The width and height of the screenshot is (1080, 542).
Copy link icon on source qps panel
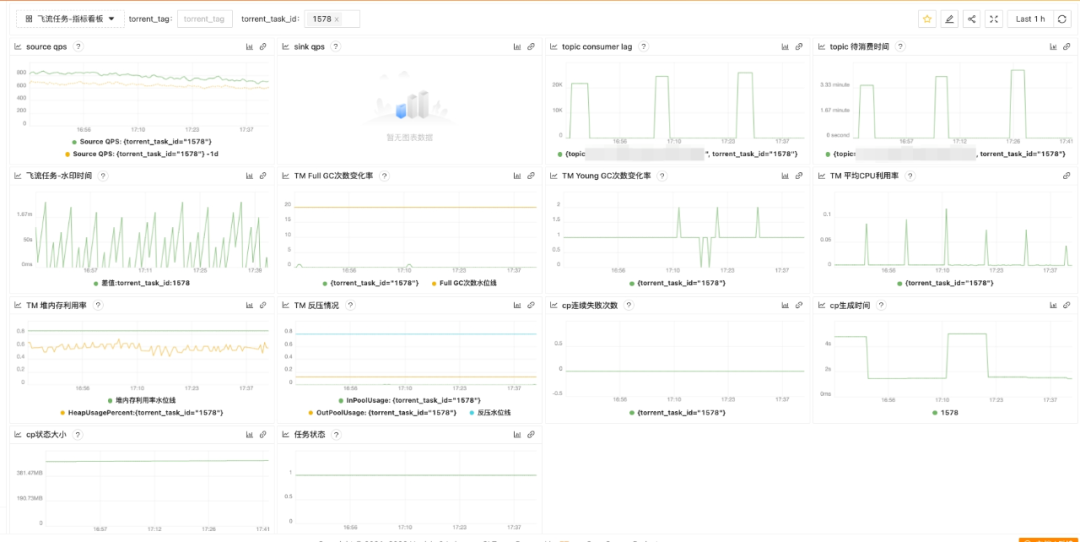click(x=262, y=47)
